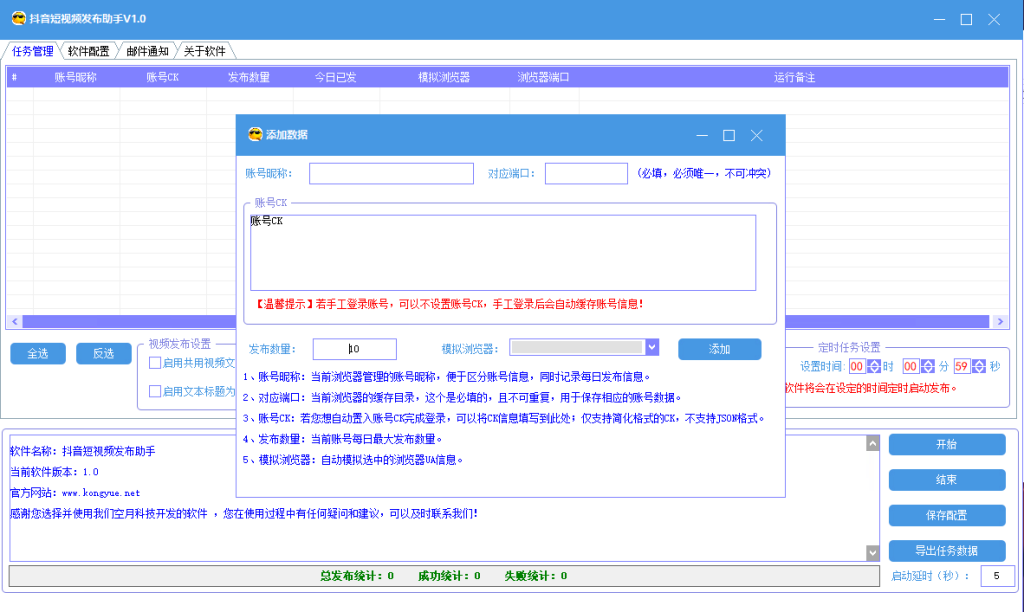This screenshot has width=1024, height=612.
Task: Click the 账号昵称 input field in dialog
Action: click(x=391, y=174)
